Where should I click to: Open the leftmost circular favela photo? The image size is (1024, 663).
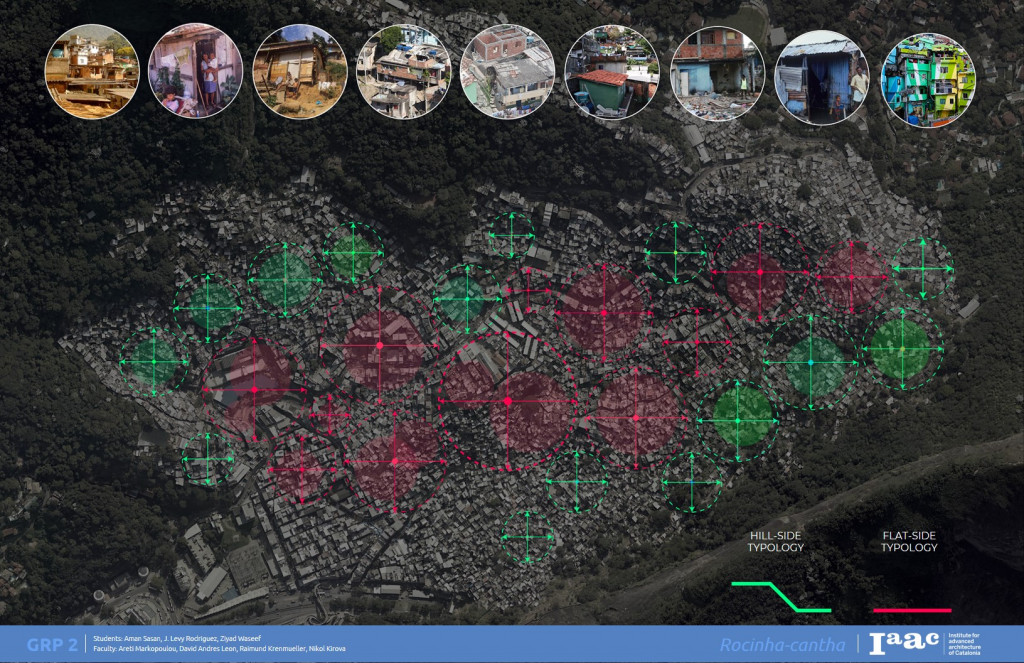pos(92,71)
